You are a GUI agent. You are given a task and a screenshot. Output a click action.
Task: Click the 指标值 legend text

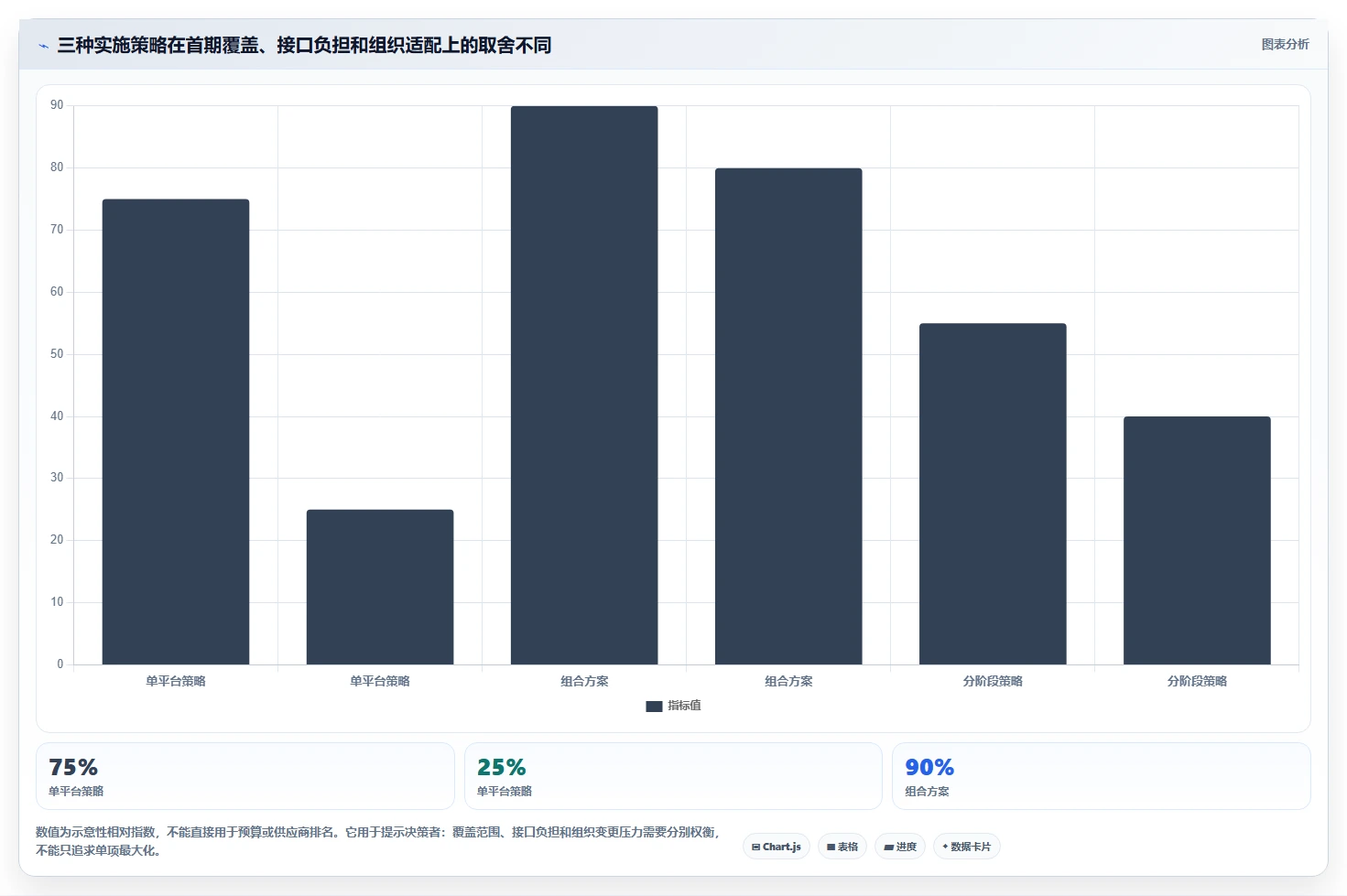[684, 706]
